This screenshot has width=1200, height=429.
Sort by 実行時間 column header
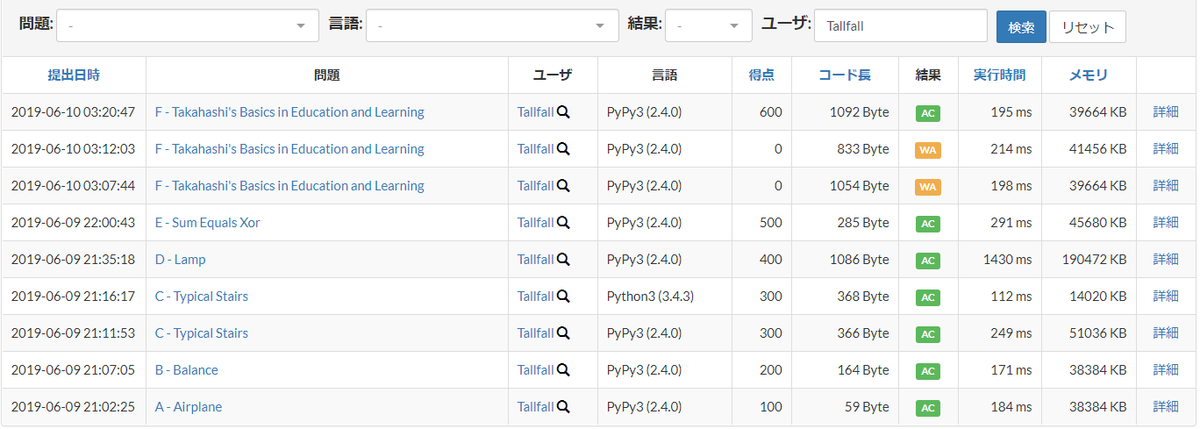pyautogui.click(x=999, y=75)
